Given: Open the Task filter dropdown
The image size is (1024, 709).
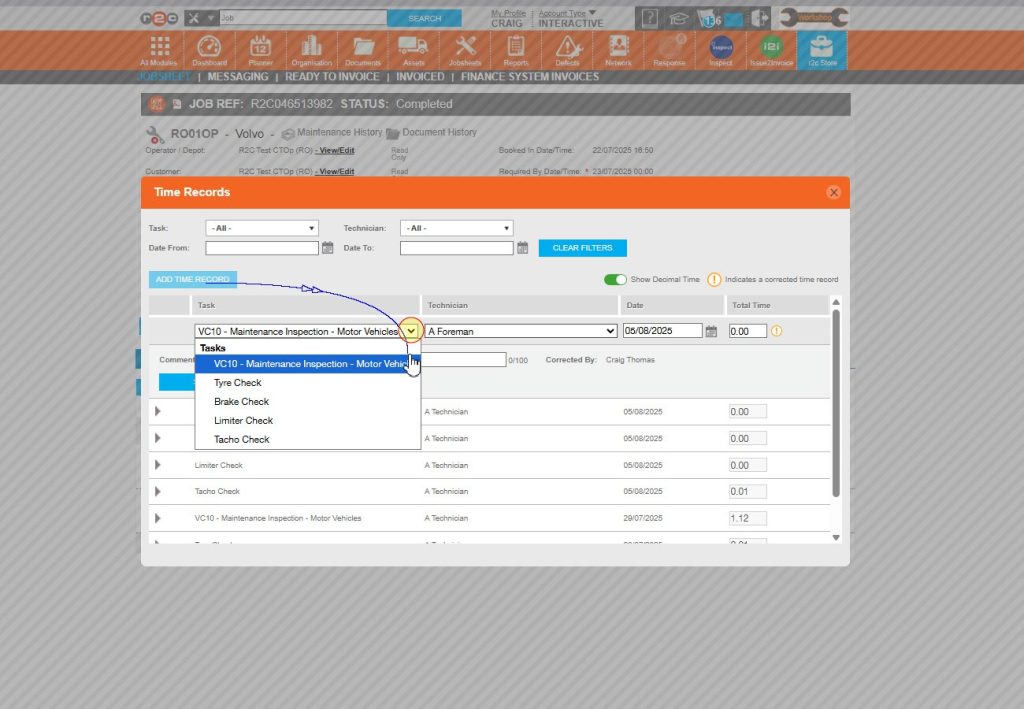Looking at the screenshot, I should click(262, 228).
